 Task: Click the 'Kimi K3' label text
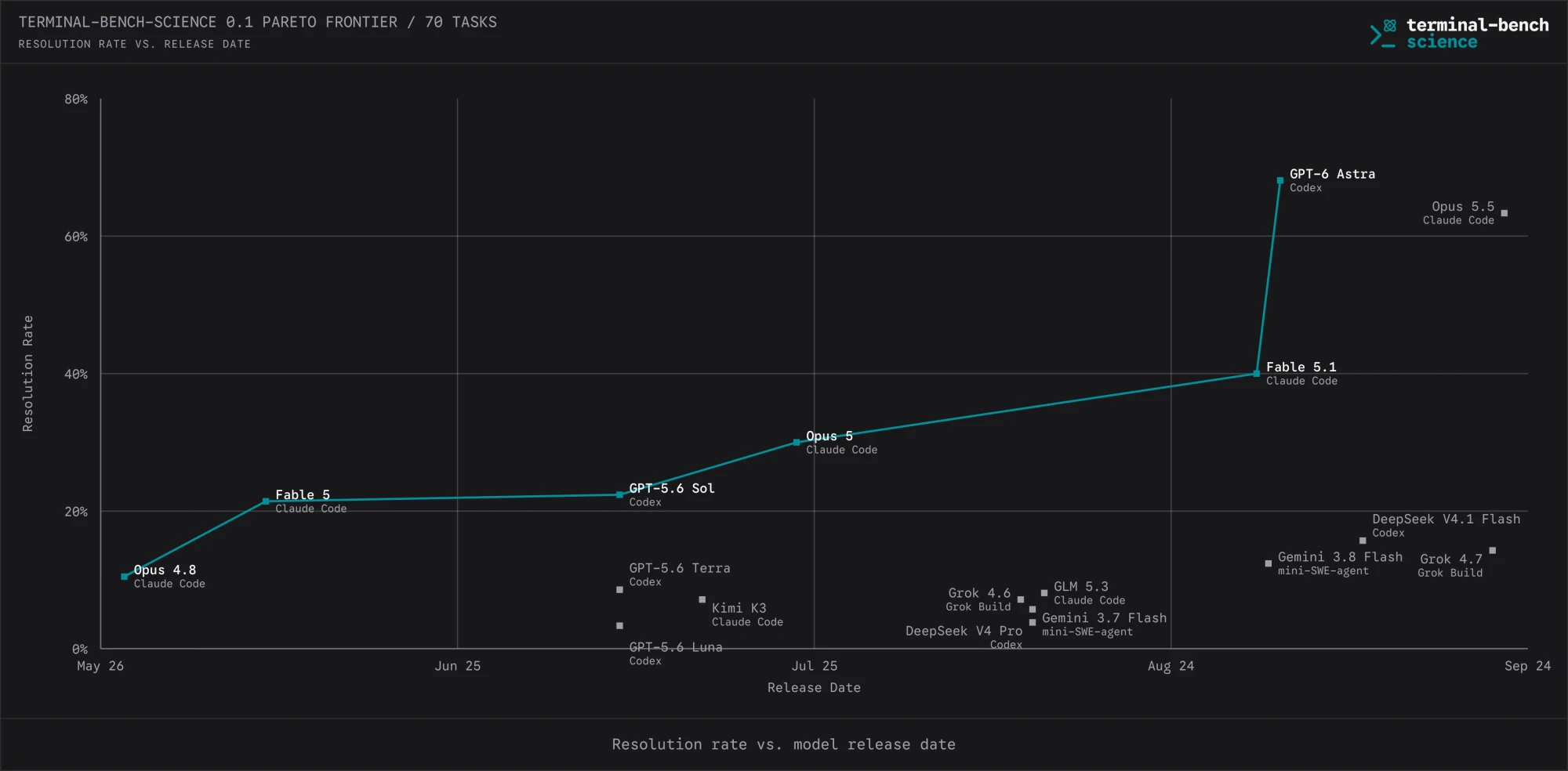click(739, 608)
